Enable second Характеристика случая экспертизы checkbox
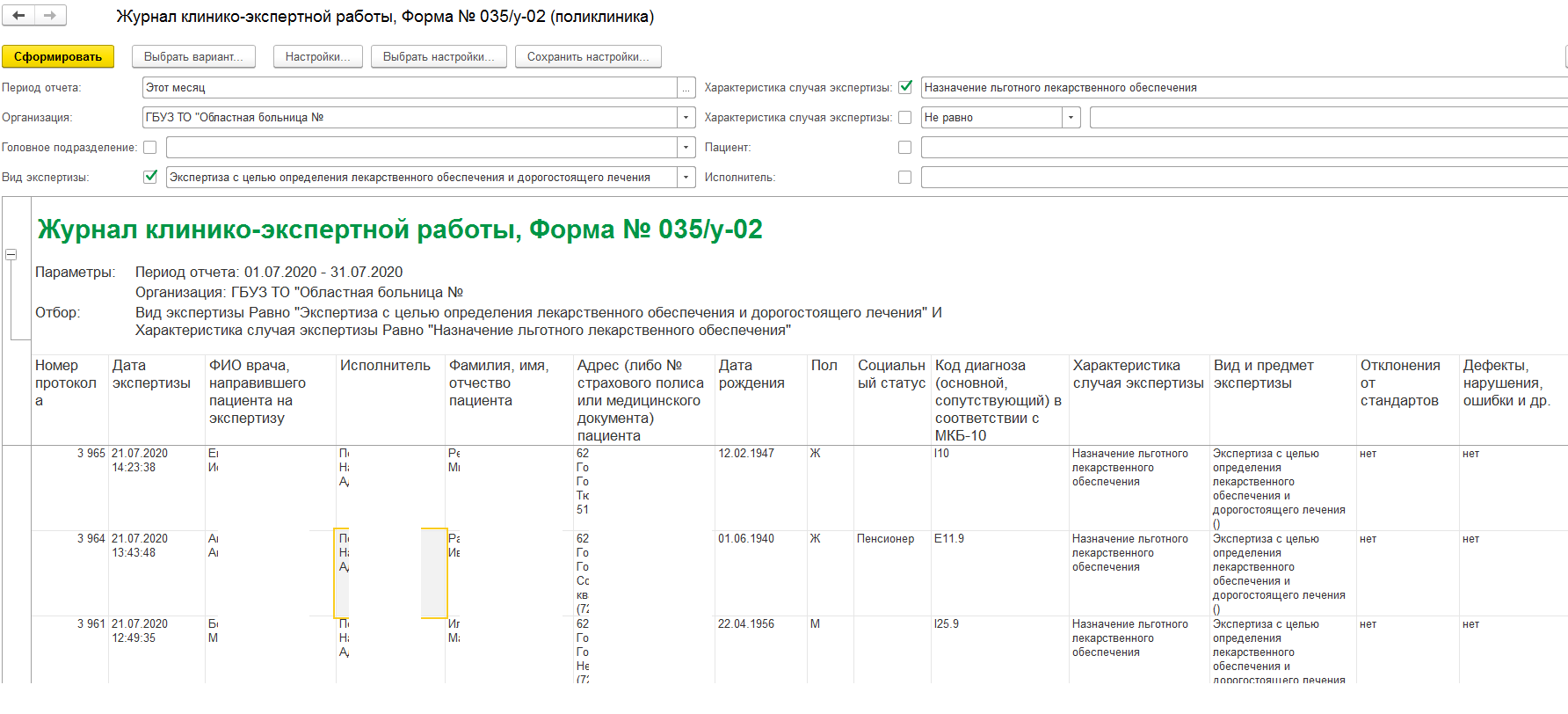This screenshot has width=1568, height=714. coord(905,118)
